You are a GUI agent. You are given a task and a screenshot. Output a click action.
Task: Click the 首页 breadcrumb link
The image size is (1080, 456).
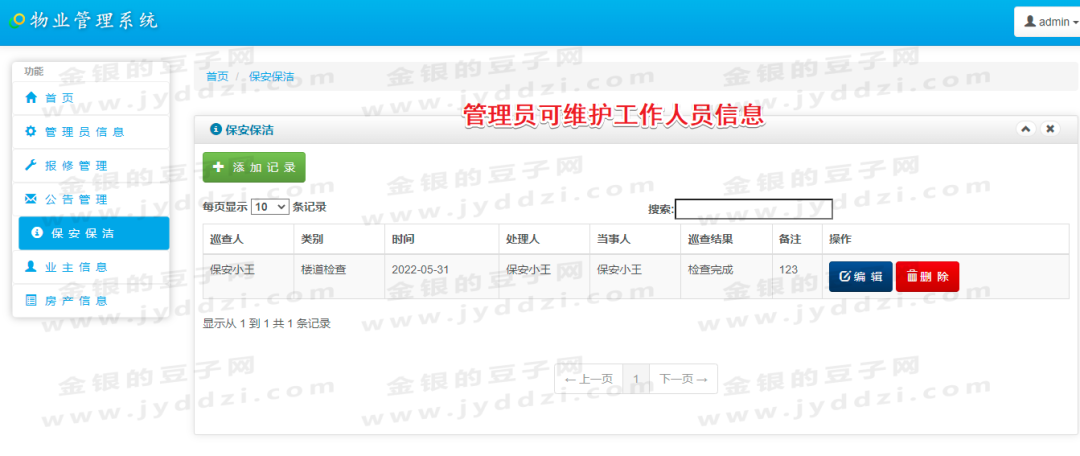[x=217, y=76]
